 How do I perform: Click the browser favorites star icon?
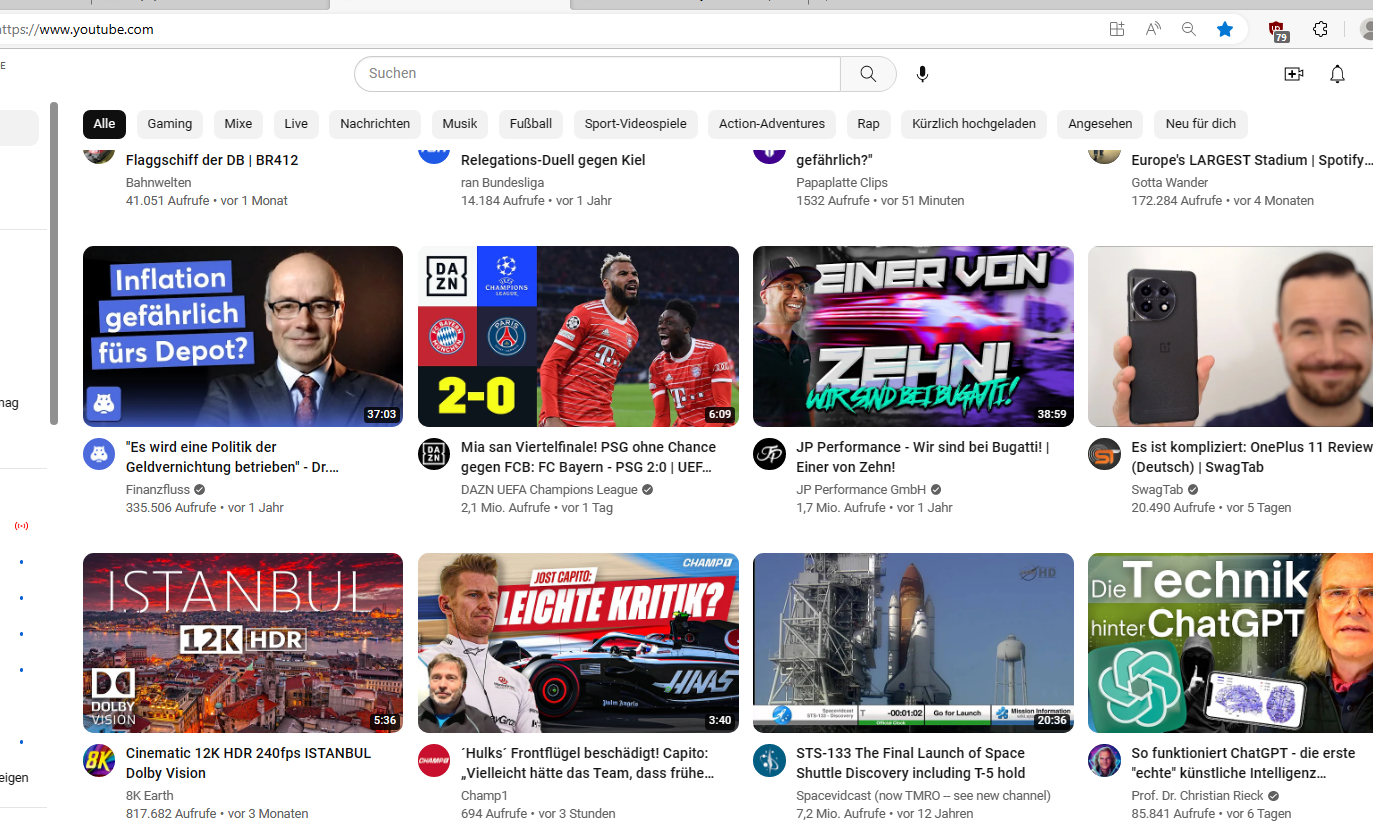pyautogui.click(x=1224, y=29)
